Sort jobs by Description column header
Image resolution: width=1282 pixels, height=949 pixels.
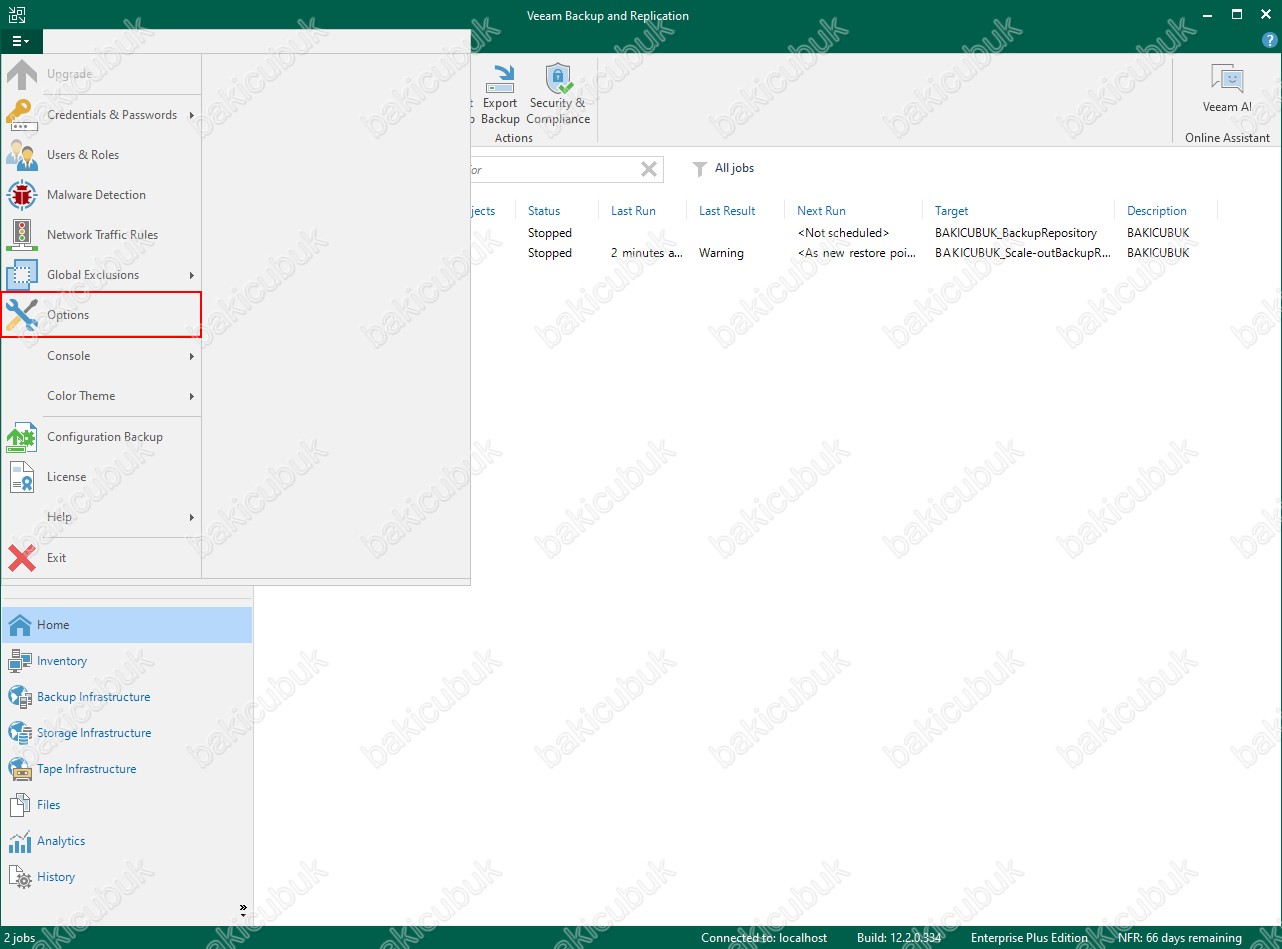[x=1157, y=211]
